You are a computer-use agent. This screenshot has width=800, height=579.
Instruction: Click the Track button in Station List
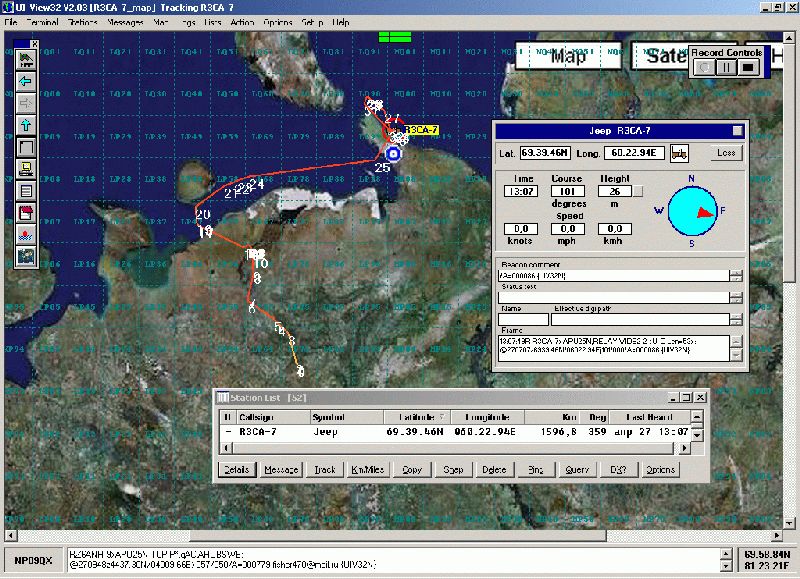click(325, 469)
